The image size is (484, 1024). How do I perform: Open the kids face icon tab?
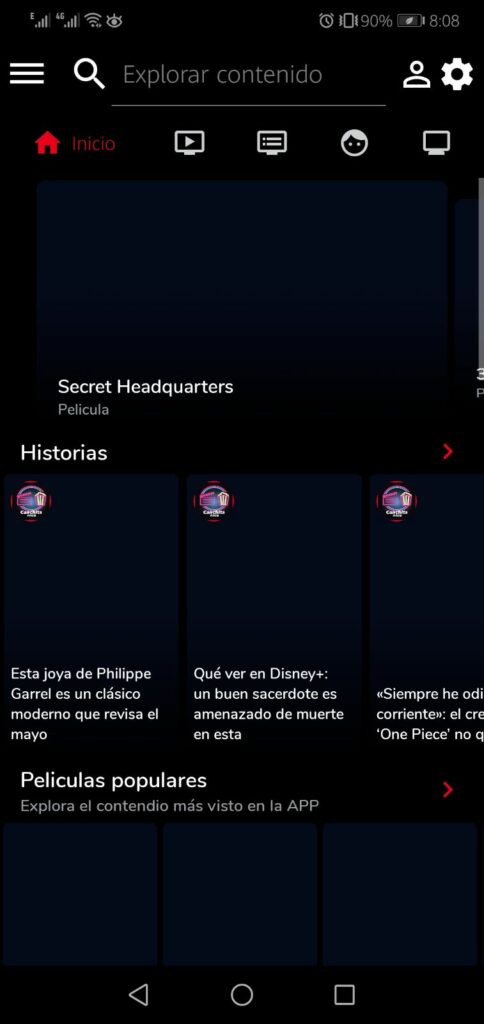pos(354,142)
